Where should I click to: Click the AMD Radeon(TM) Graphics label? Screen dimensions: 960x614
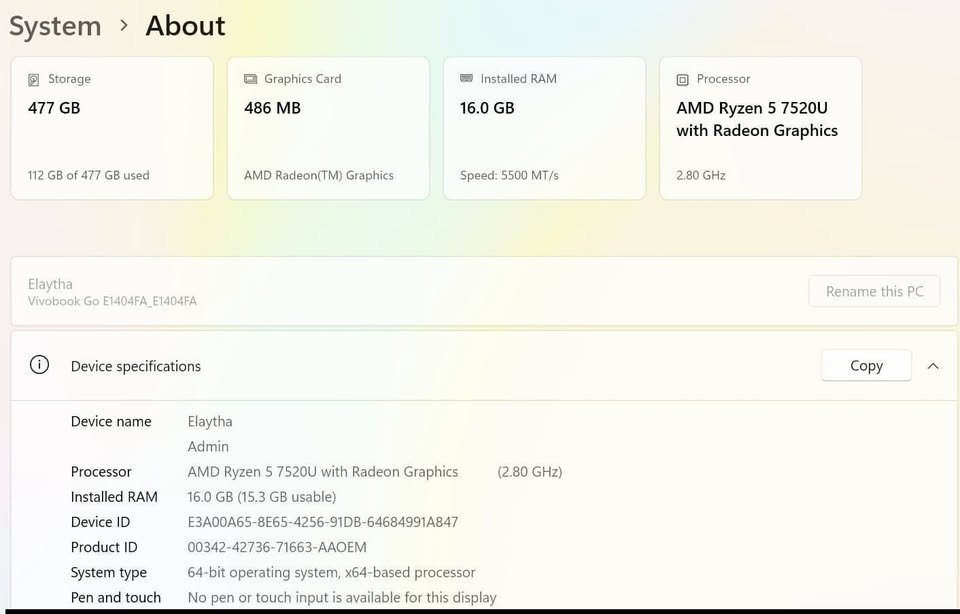pos(321,175)
